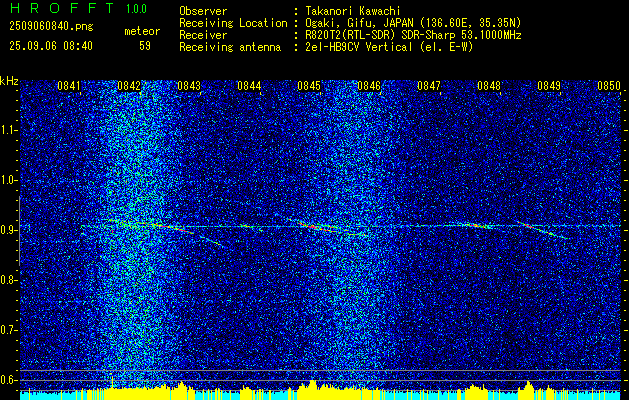Click the slanted echo trace after 0843
Screen dimensions: 629x400
click(x=211, y=240)
